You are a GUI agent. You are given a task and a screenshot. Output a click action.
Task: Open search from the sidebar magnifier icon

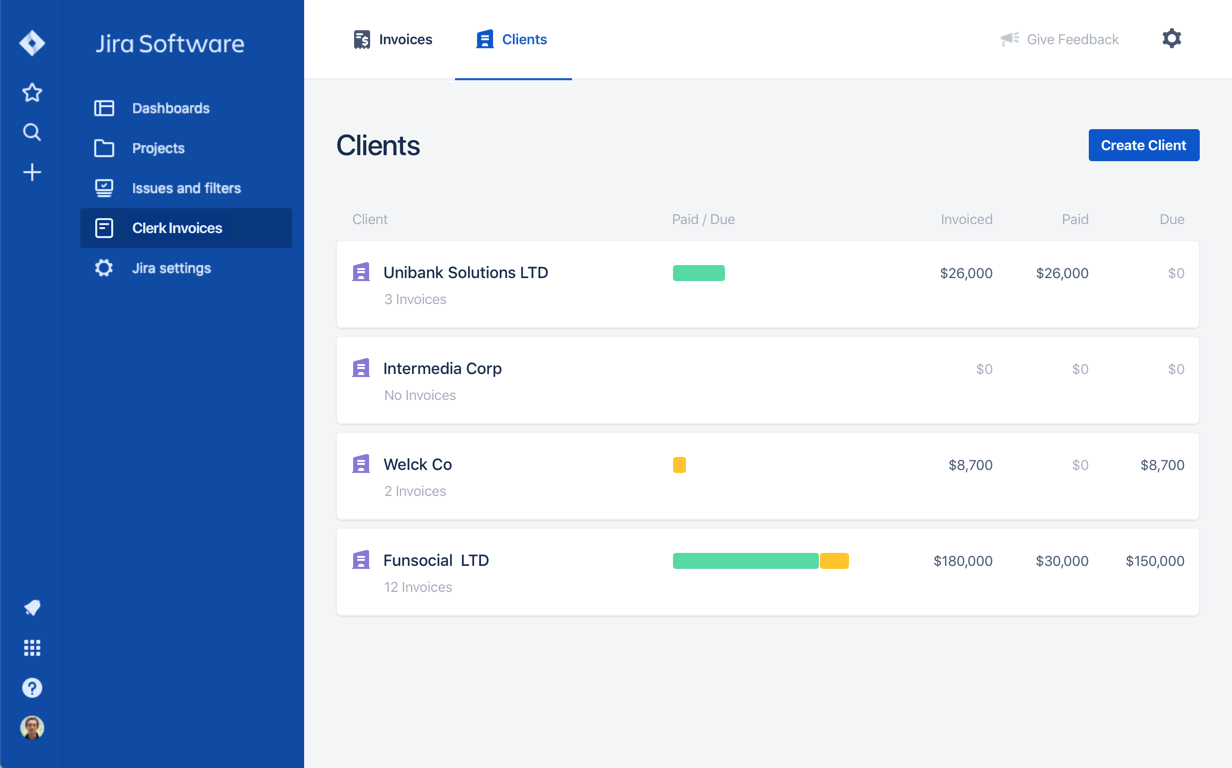[32, 132]
